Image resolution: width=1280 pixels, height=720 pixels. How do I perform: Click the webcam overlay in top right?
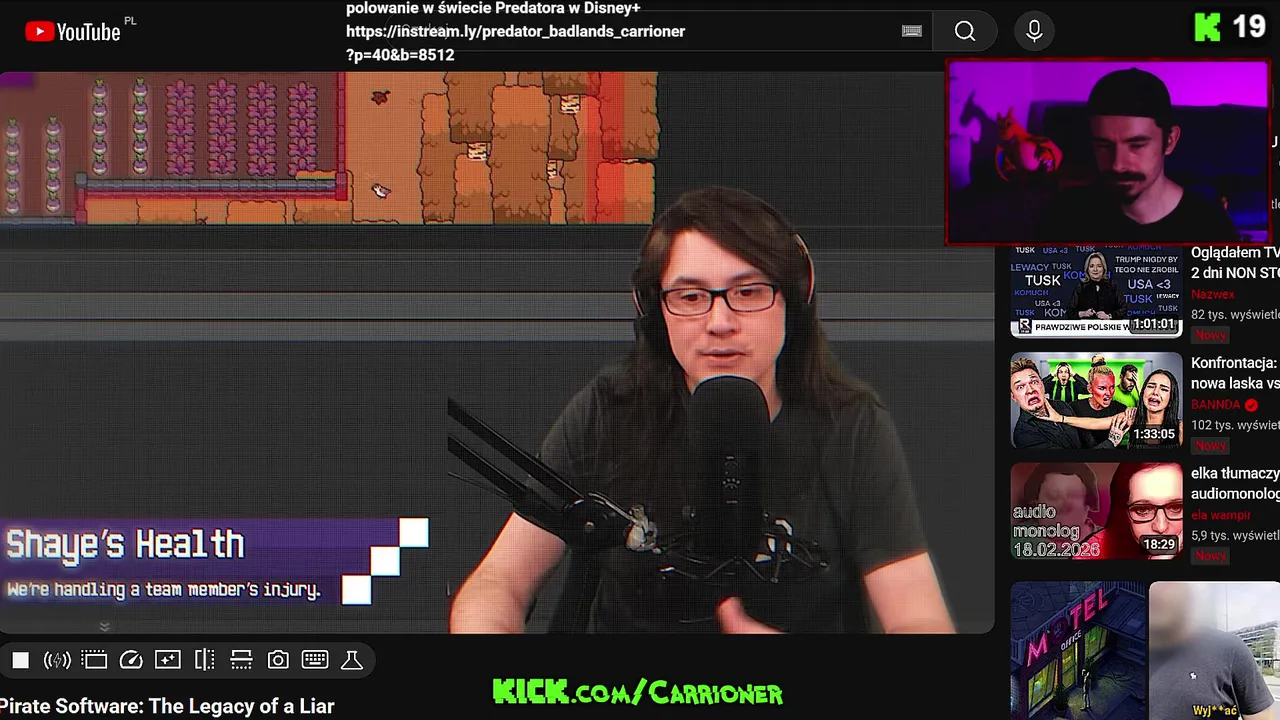coord(1108,152)
